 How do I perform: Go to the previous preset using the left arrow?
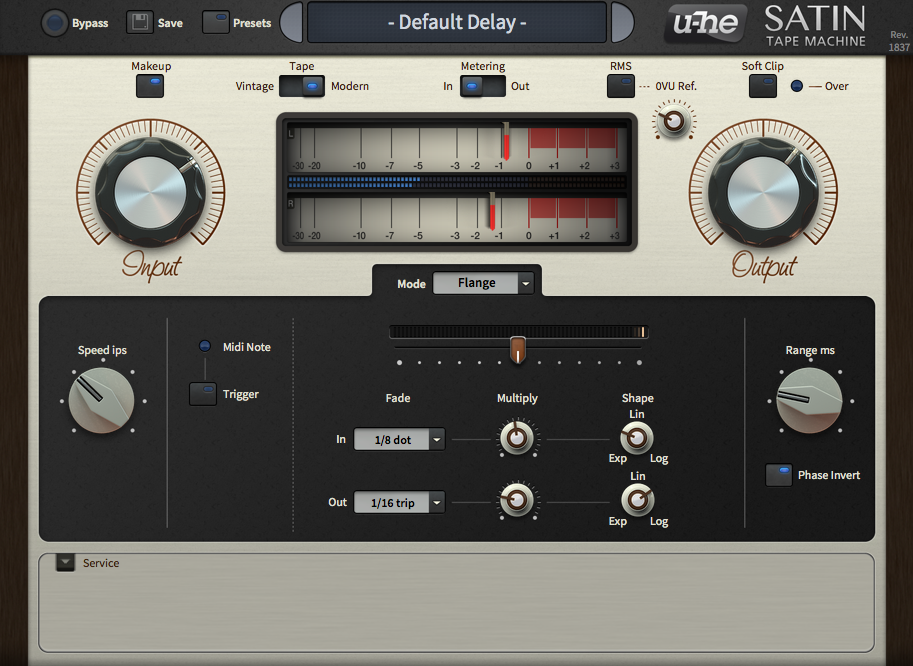point(292,22)
